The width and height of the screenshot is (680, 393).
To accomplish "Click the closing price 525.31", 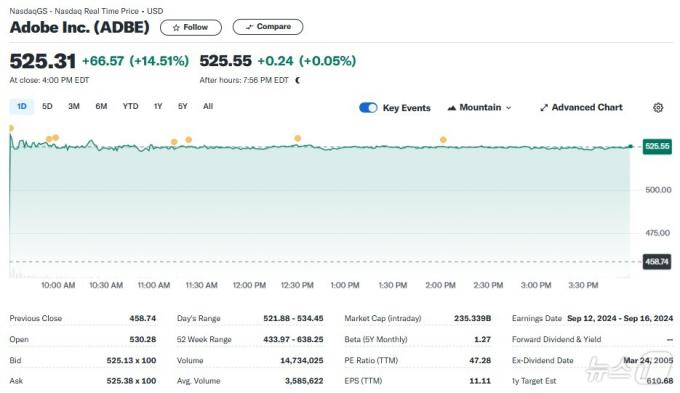I will [x=42, y=61].
